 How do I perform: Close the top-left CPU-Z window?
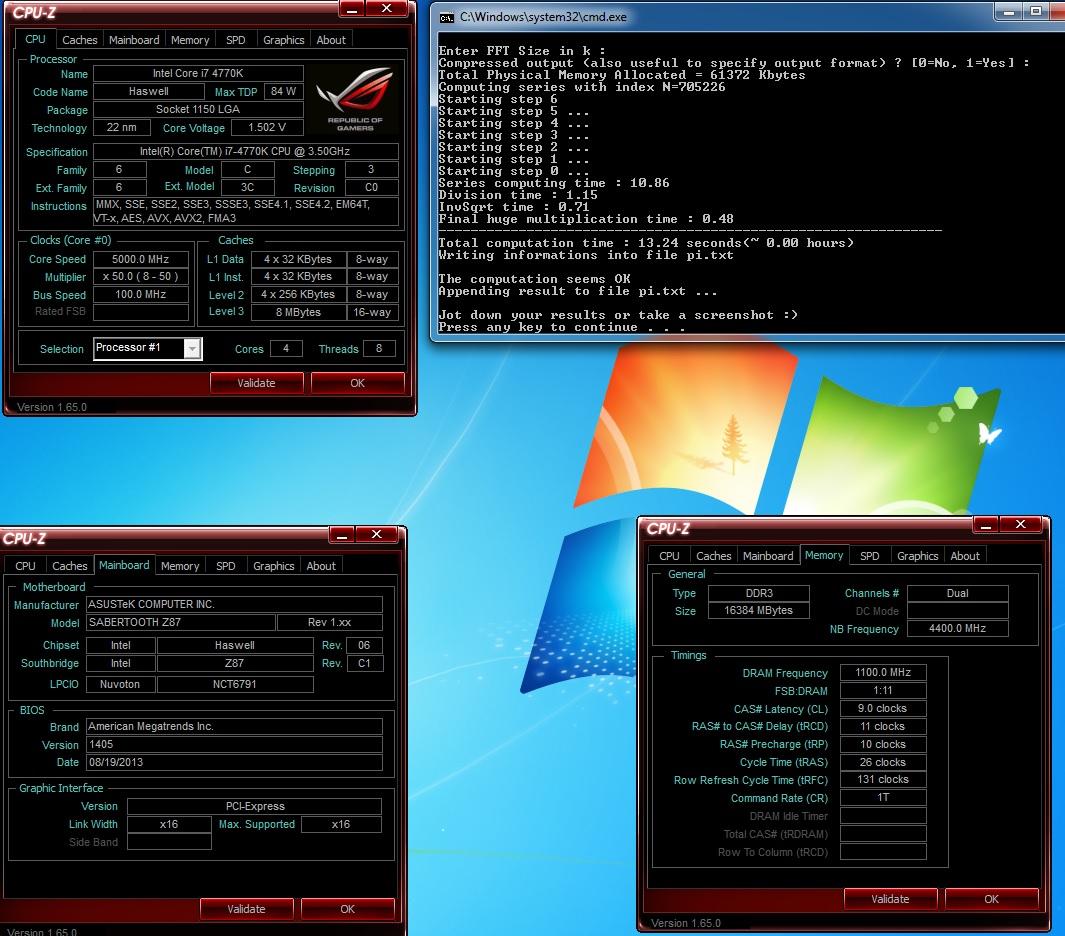386,9
